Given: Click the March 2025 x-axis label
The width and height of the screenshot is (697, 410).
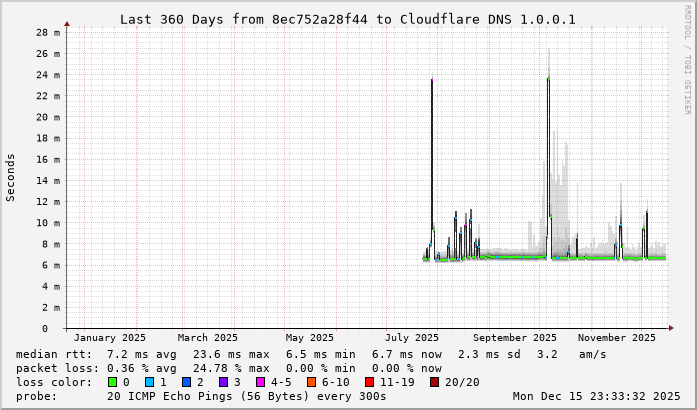Looking at the screenshot, I should pyautogui.click(x=208, y=338).
